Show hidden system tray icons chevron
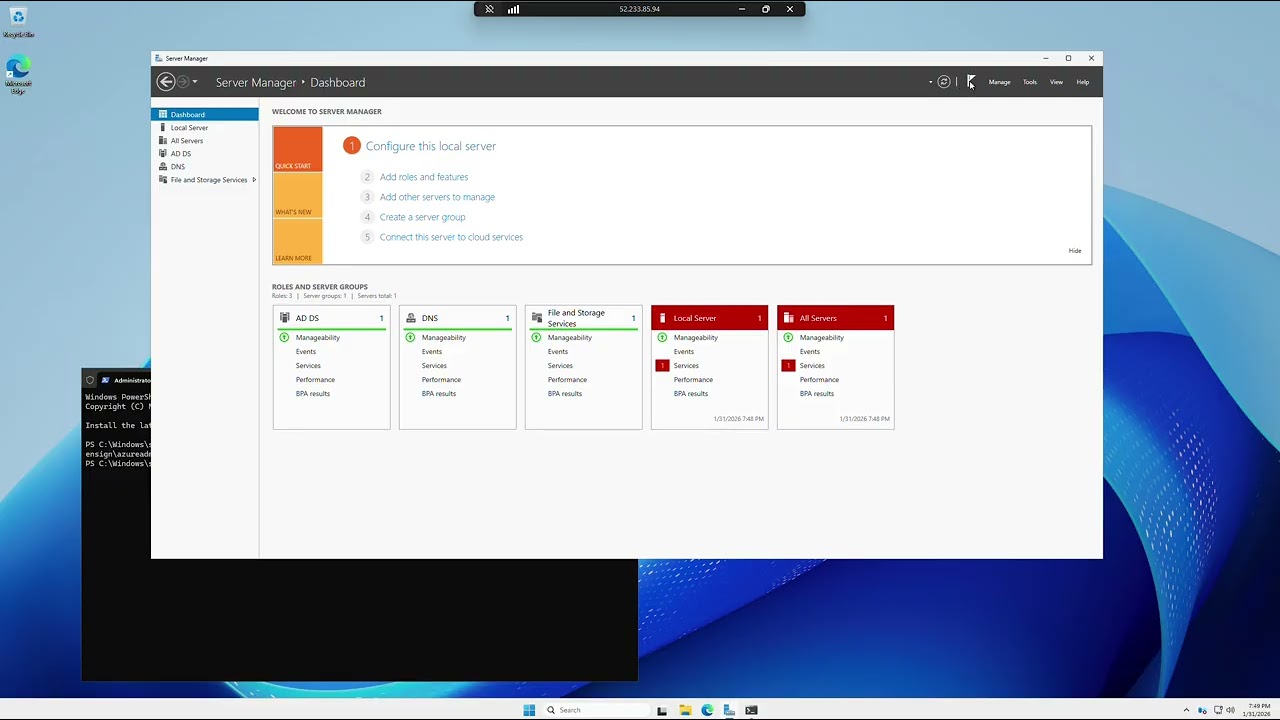Image resolution: width=1280 pixels, height=720 pixels. [x=1187, y=710]
